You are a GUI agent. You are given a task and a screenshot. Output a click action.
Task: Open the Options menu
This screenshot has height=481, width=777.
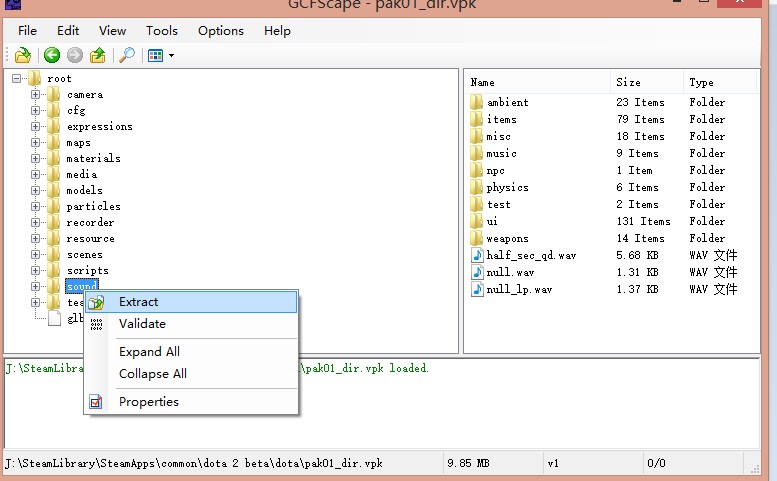pyautogui.click(x=221, y=31)
